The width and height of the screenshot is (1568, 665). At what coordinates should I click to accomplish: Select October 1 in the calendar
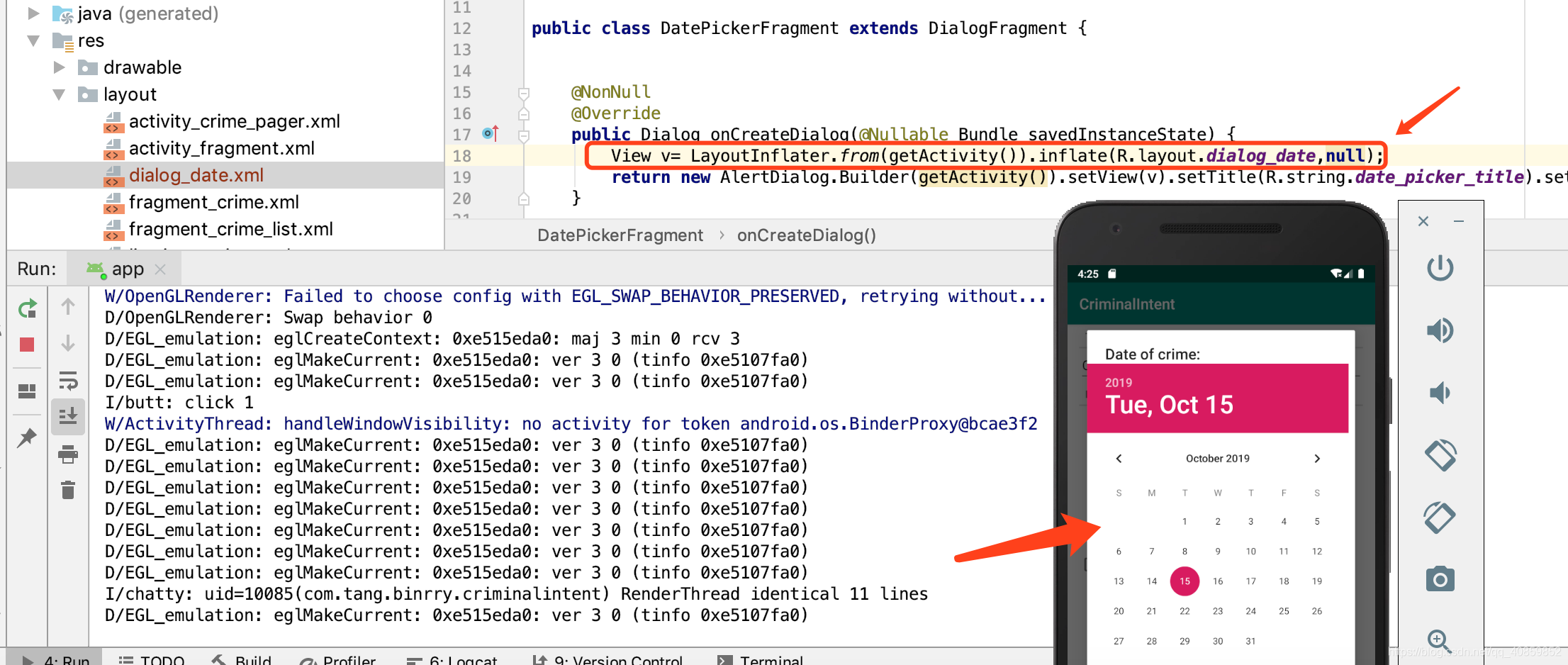point(1185,521)
